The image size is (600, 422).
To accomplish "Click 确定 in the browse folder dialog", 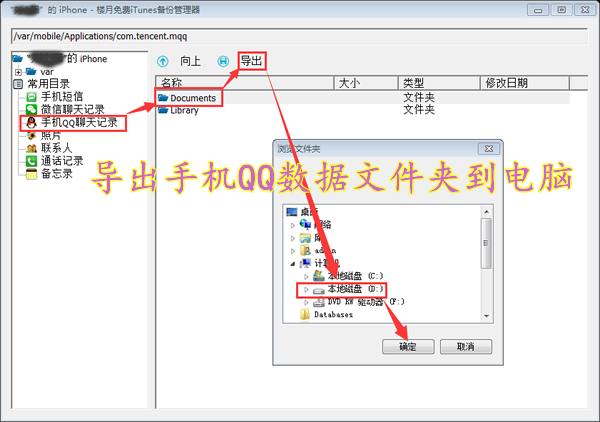I will pyautogui.click(x=408, y=347).
